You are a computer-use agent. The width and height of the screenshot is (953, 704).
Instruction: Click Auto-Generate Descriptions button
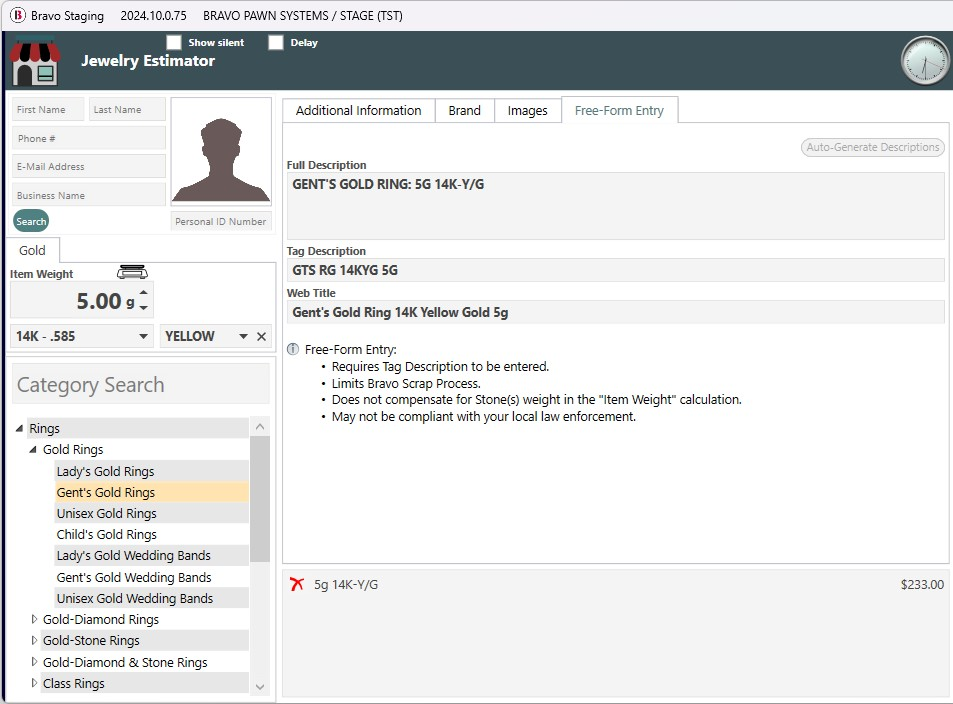click(x=873, y=147)
